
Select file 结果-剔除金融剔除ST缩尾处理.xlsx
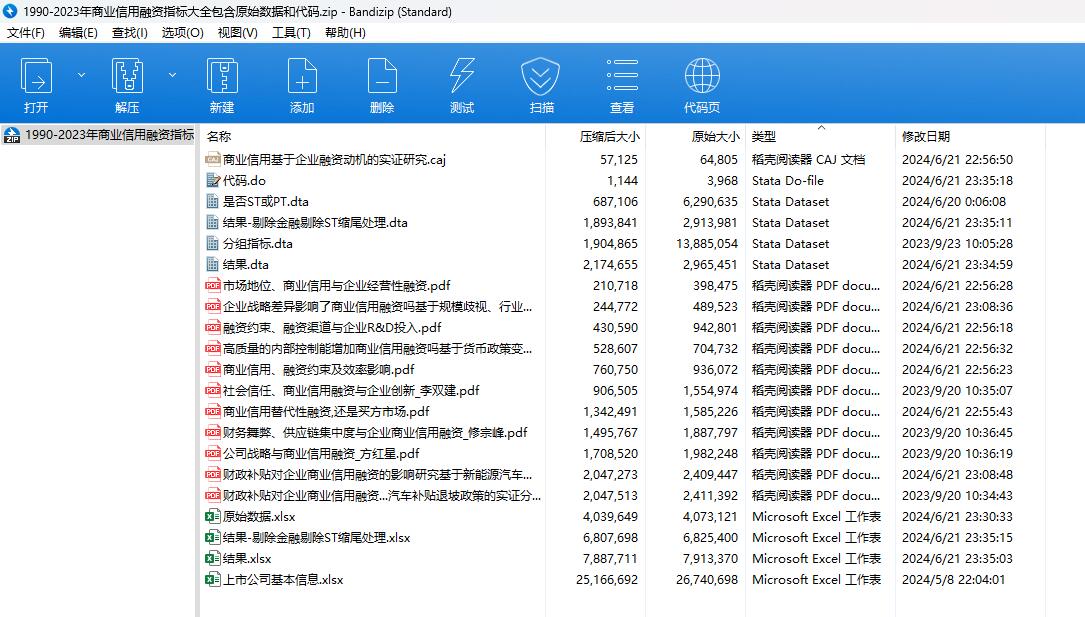[x=316, y=537]
